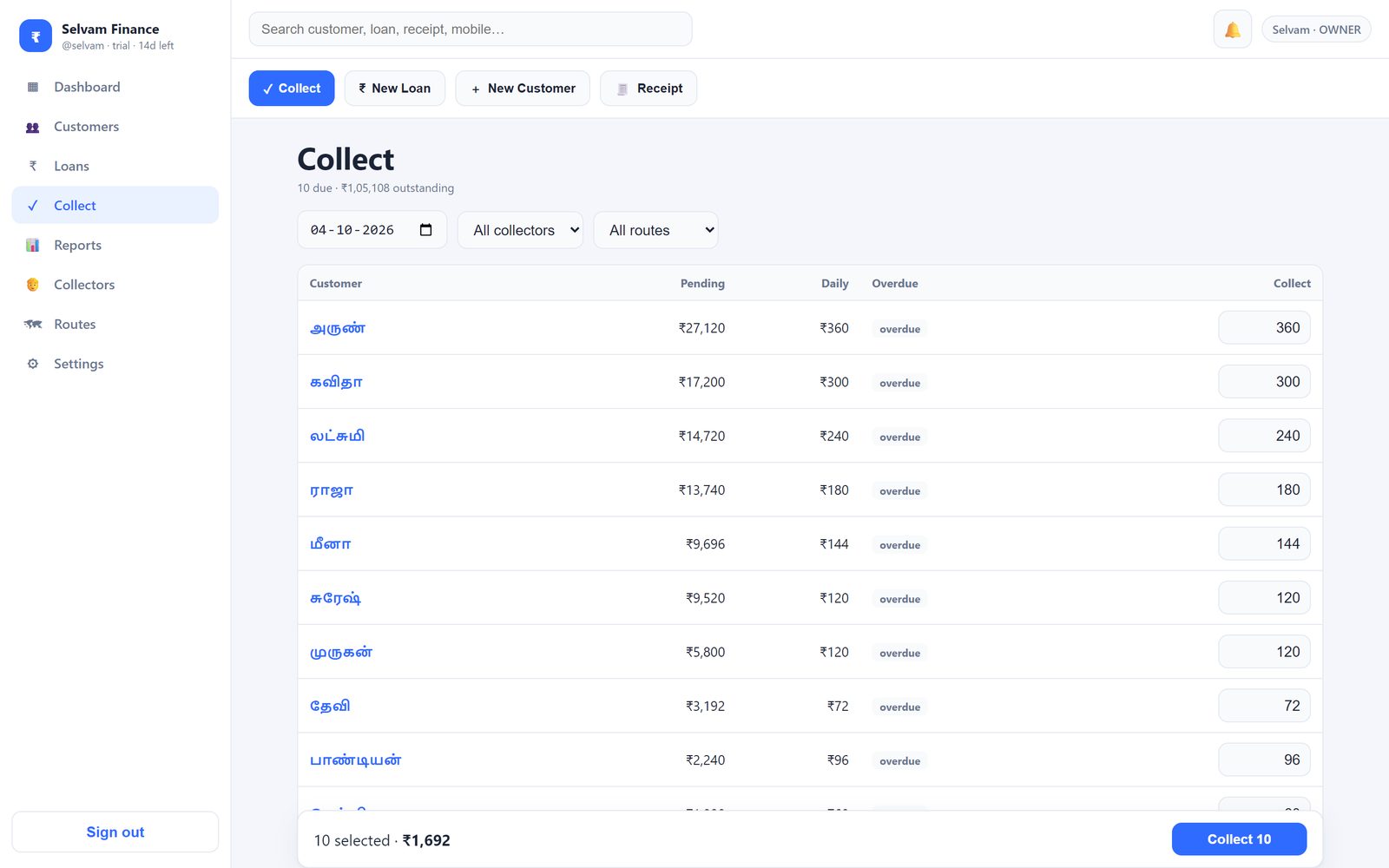
Task: Click the ₹1,692 selected total
Action: [426, 840]
